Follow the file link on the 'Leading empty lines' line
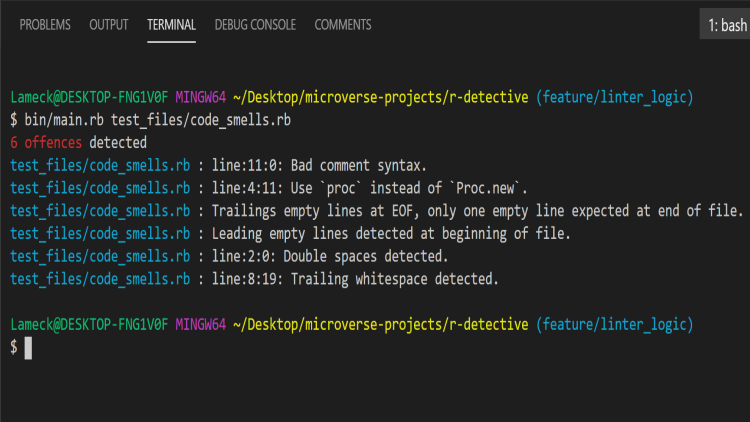This screenshot has width=750, height=422. [99, 234]
